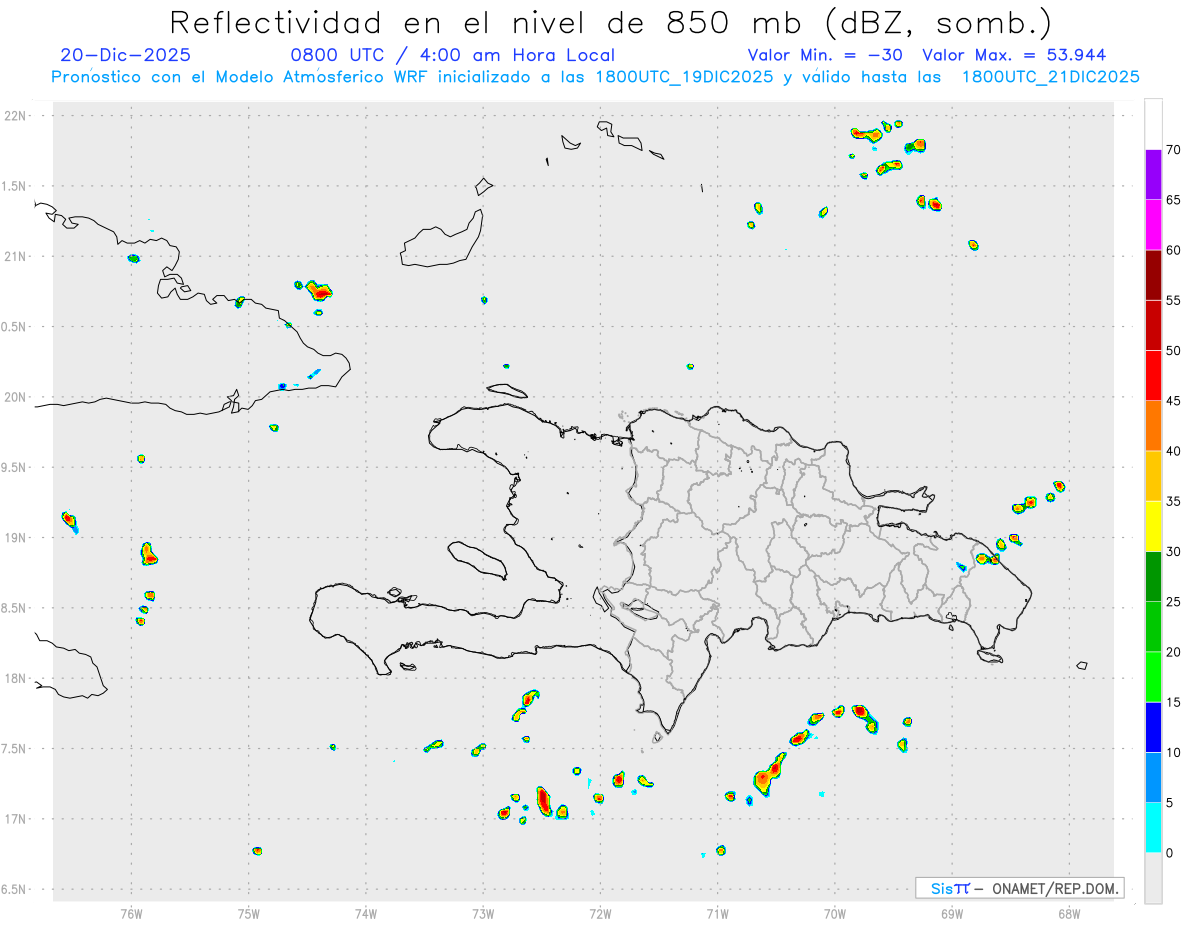Click the "75W" longitude label

coord(249,913)
